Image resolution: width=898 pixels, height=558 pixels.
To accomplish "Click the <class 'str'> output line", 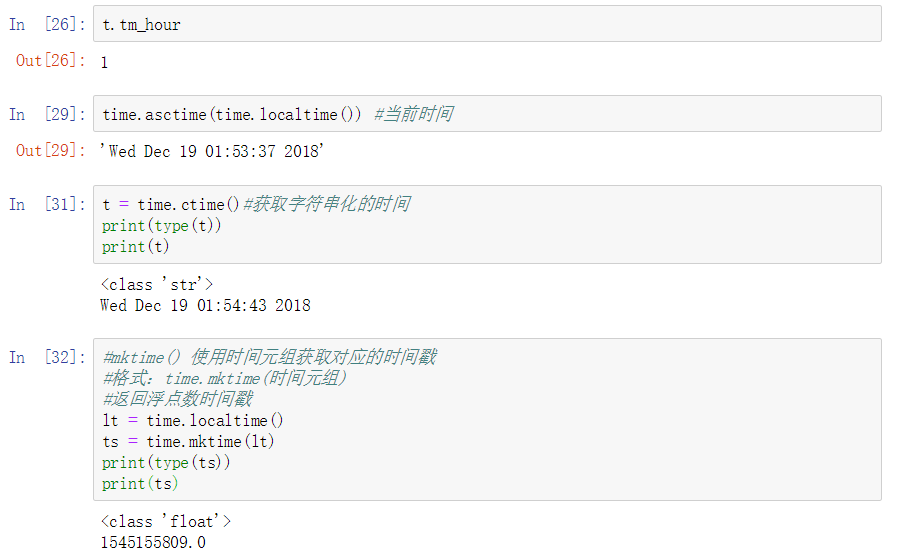I will 157,285.
